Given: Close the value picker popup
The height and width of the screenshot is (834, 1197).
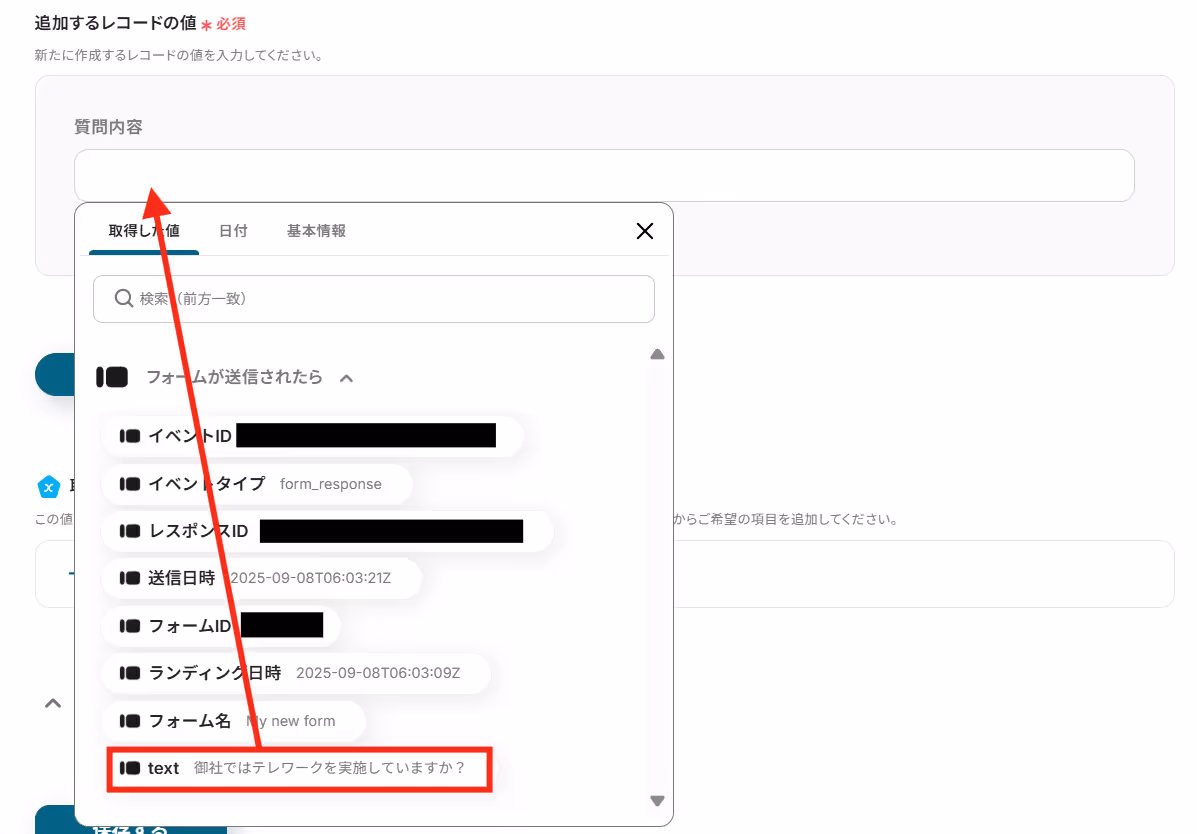Looking at the screenshot, I should (x=644, y=231).
